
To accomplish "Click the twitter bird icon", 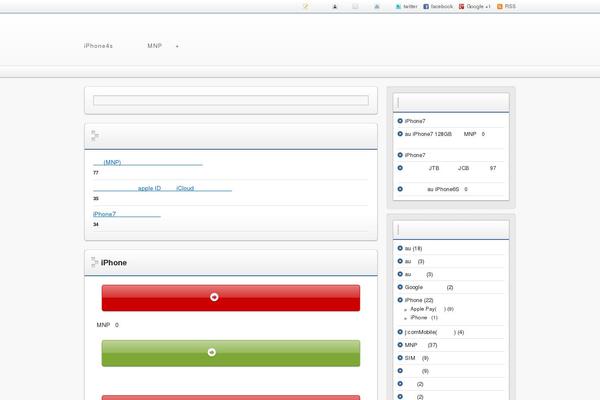I will pyautogui.click(x=398, y=7).
